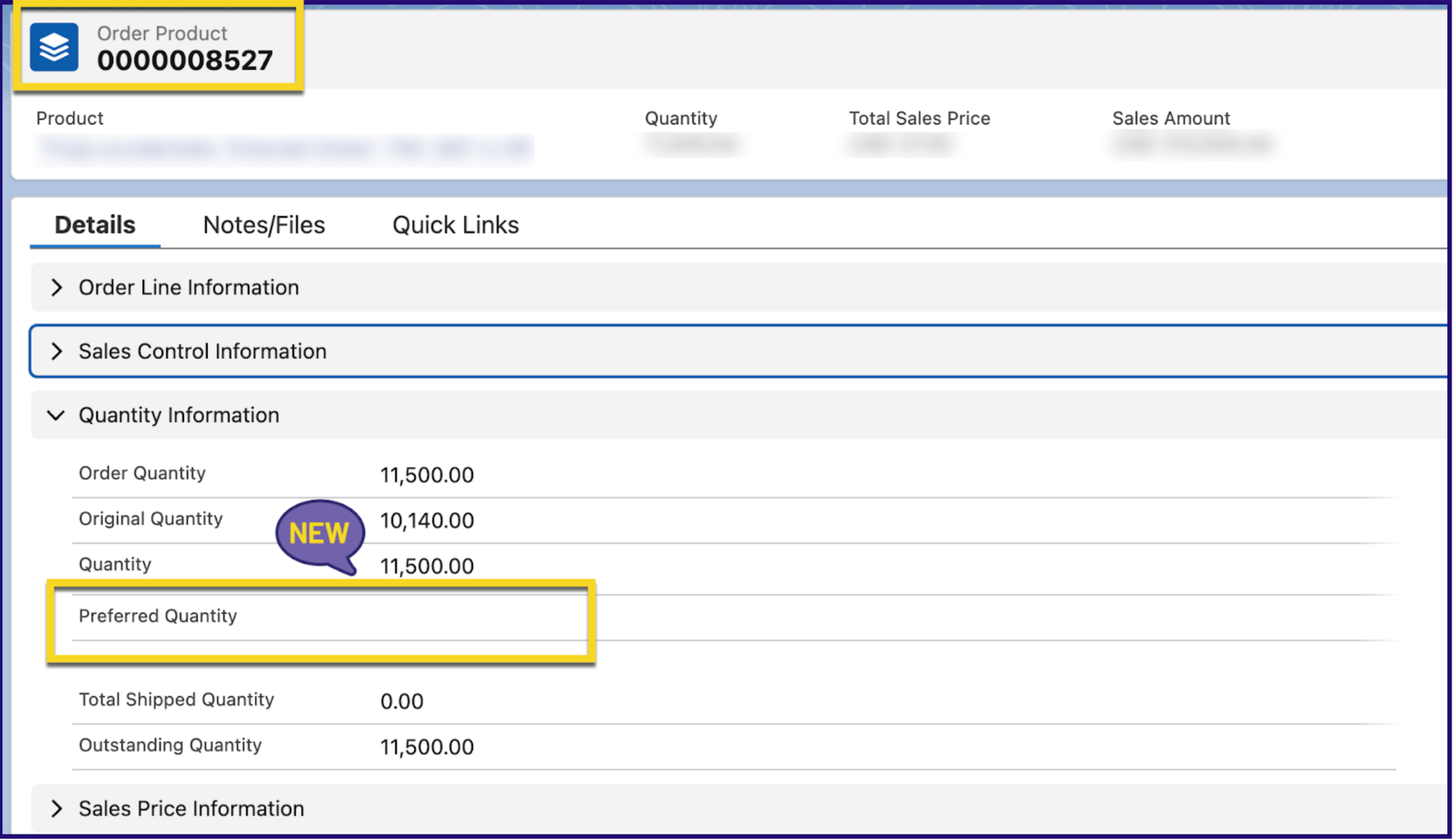Select the Order Quantity value 11,500.00
1455x840 pixels.
tap(426, 475)
